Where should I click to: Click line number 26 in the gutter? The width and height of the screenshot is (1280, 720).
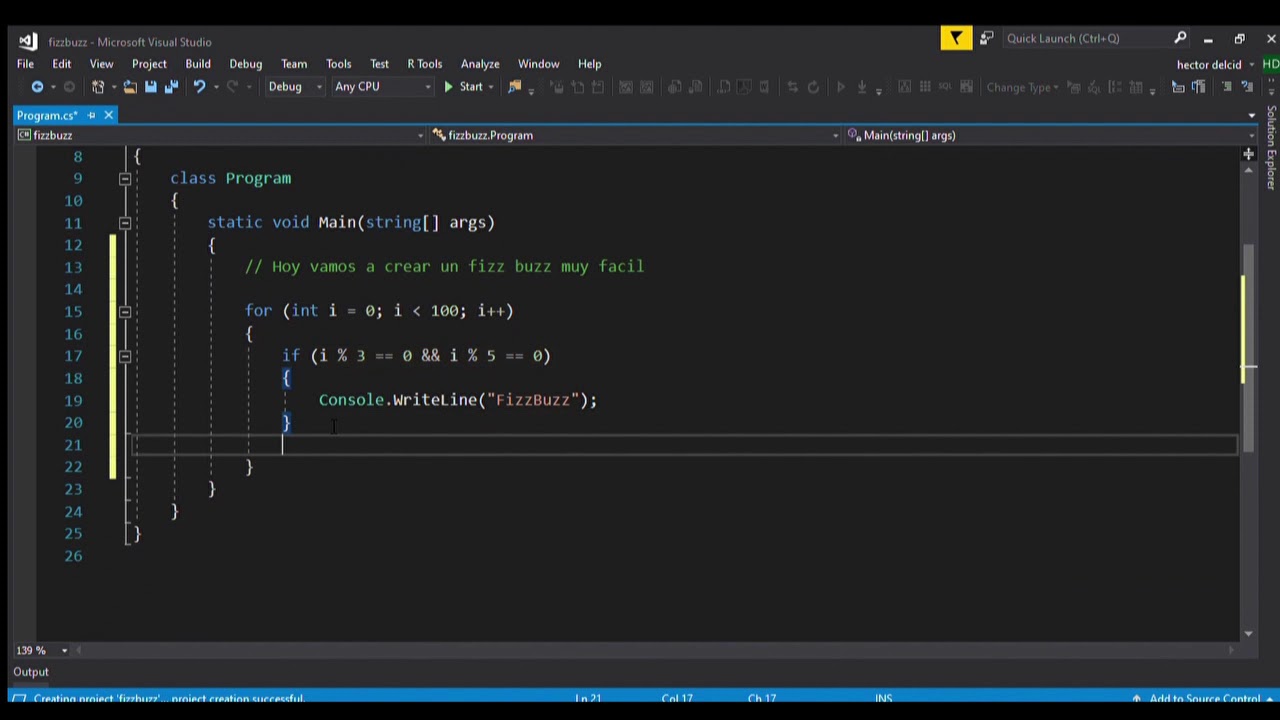(72, 556)
